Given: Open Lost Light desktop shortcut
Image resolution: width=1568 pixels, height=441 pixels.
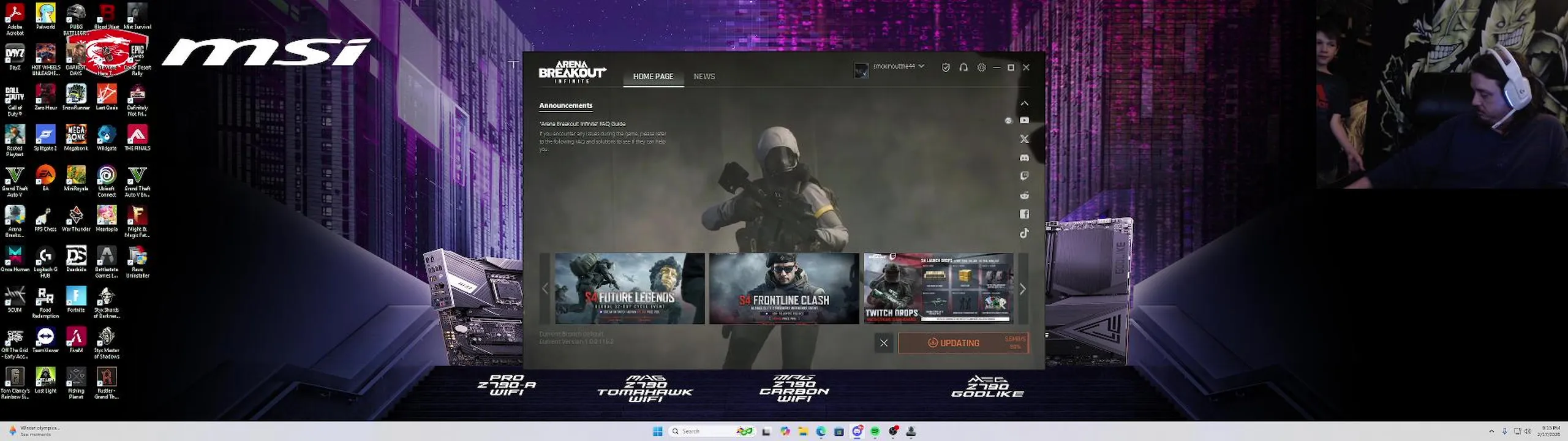Looking at the screenshot, I should [x=45, y=380].
